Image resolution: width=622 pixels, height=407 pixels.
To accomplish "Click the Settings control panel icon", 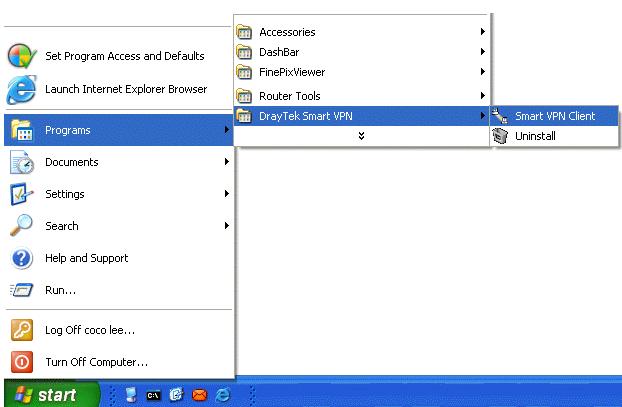I will tap(21, 194).
